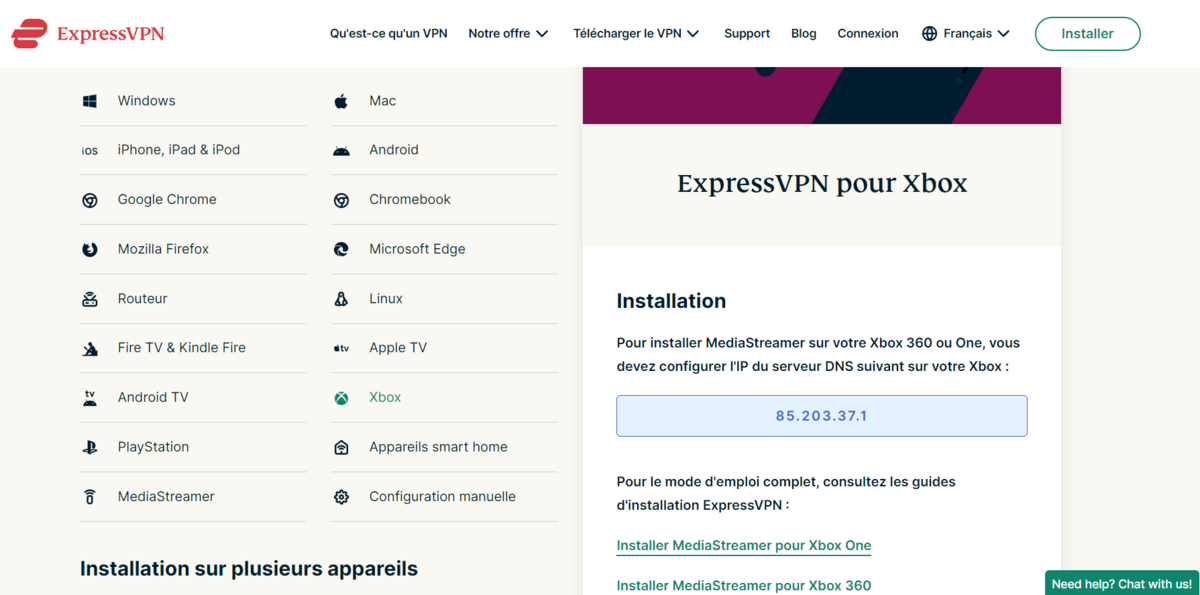1200x595 pixels.
Task: Select the Android TV label
Action: [153, 398]
